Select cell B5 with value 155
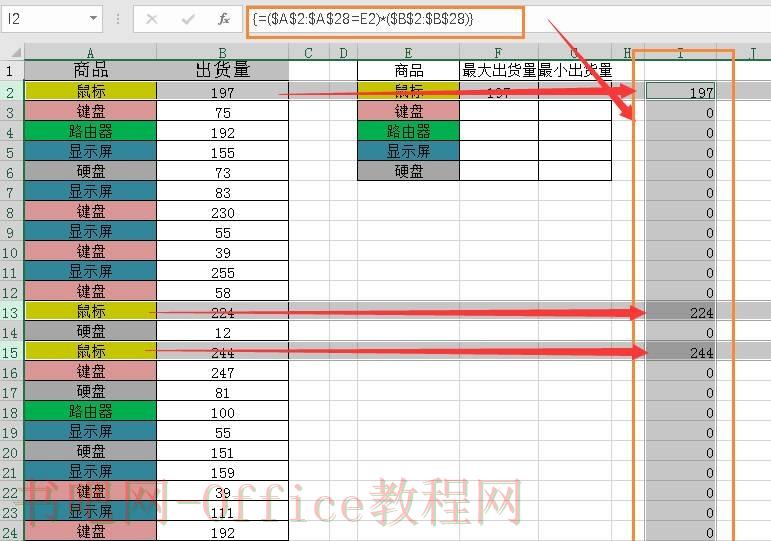The height and width of the screenshot is (541, 771). (222, 151)
